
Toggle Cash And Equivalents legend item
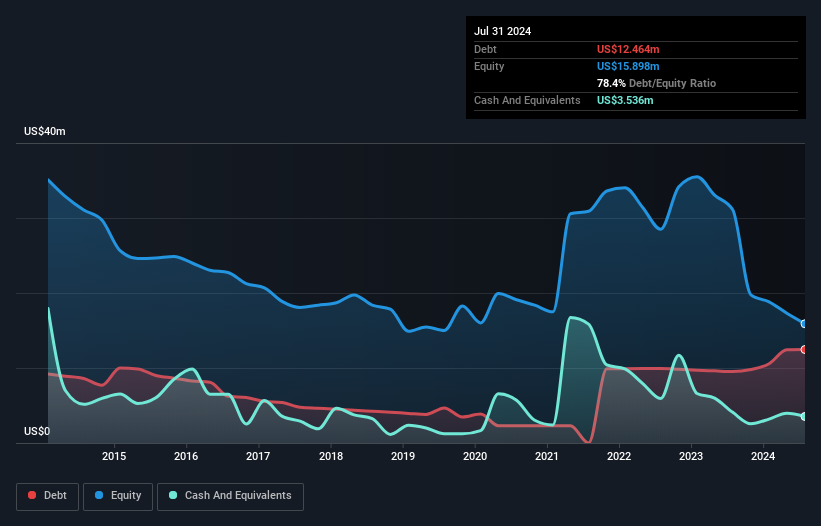point(230,496)
